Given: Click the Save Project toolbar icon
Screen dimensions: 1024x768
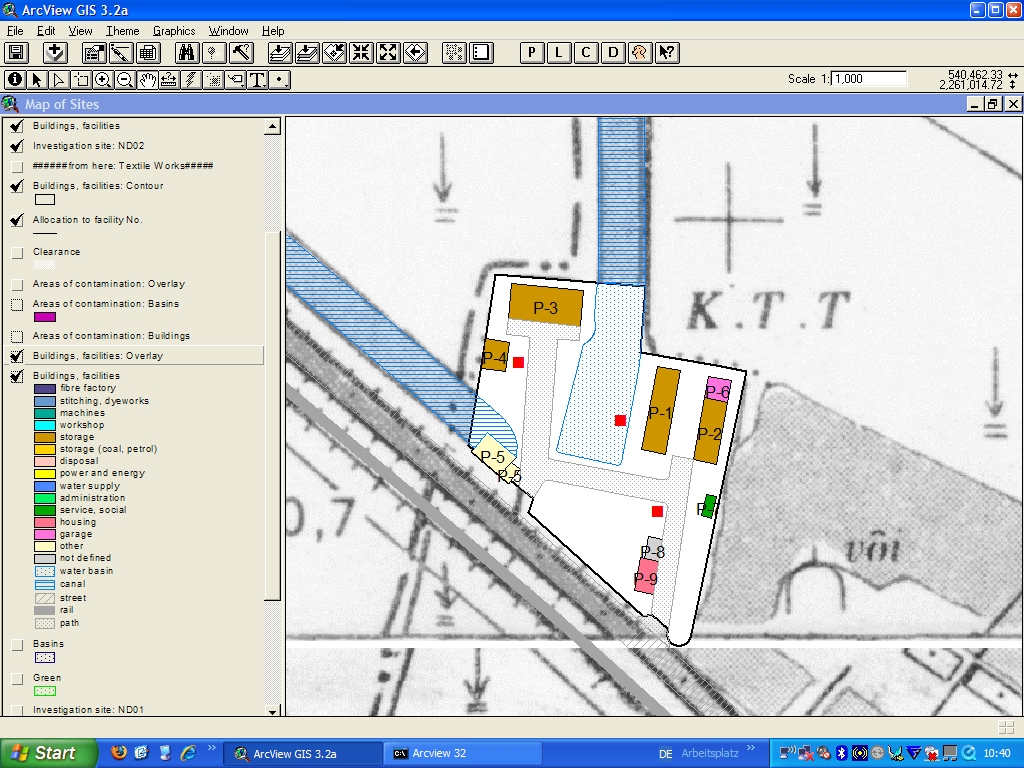Looking at the screenshot, I should point(16,53).
